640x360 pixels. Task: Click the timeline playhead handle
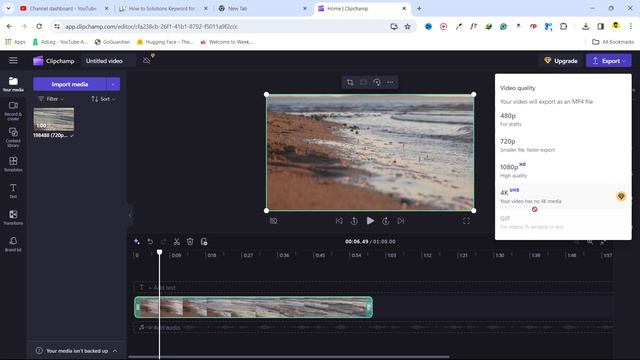(x=160, y=252)
